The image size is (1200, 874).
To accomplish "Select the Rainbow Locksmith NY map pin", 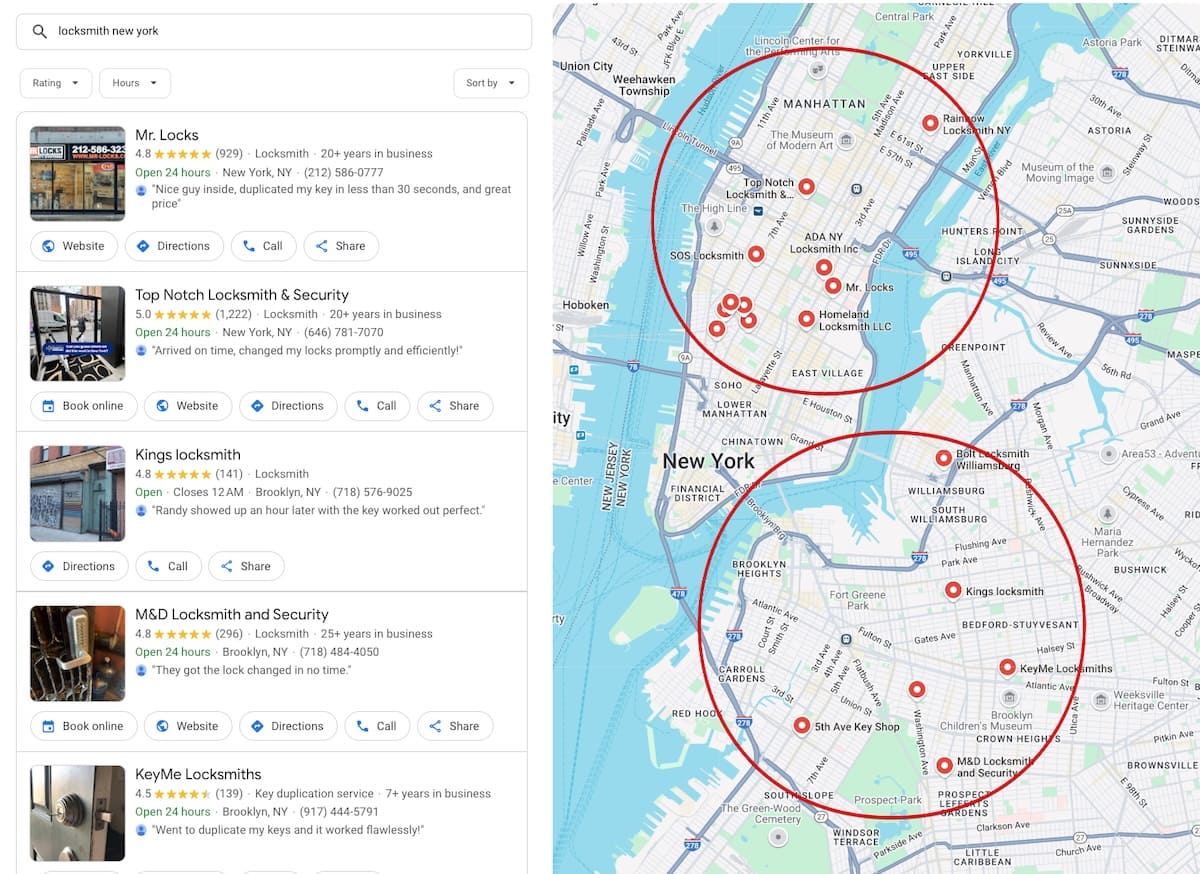I will pyautogui.click(x=930, y=123).
